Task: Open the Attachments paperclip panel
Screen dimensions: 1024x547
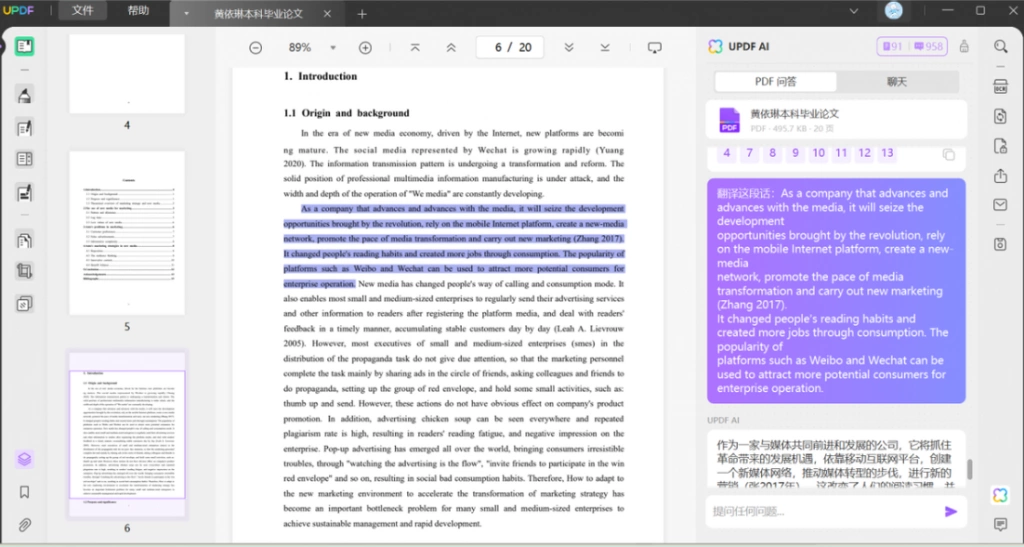Action: pyautogui.click(x=24, y=524)
